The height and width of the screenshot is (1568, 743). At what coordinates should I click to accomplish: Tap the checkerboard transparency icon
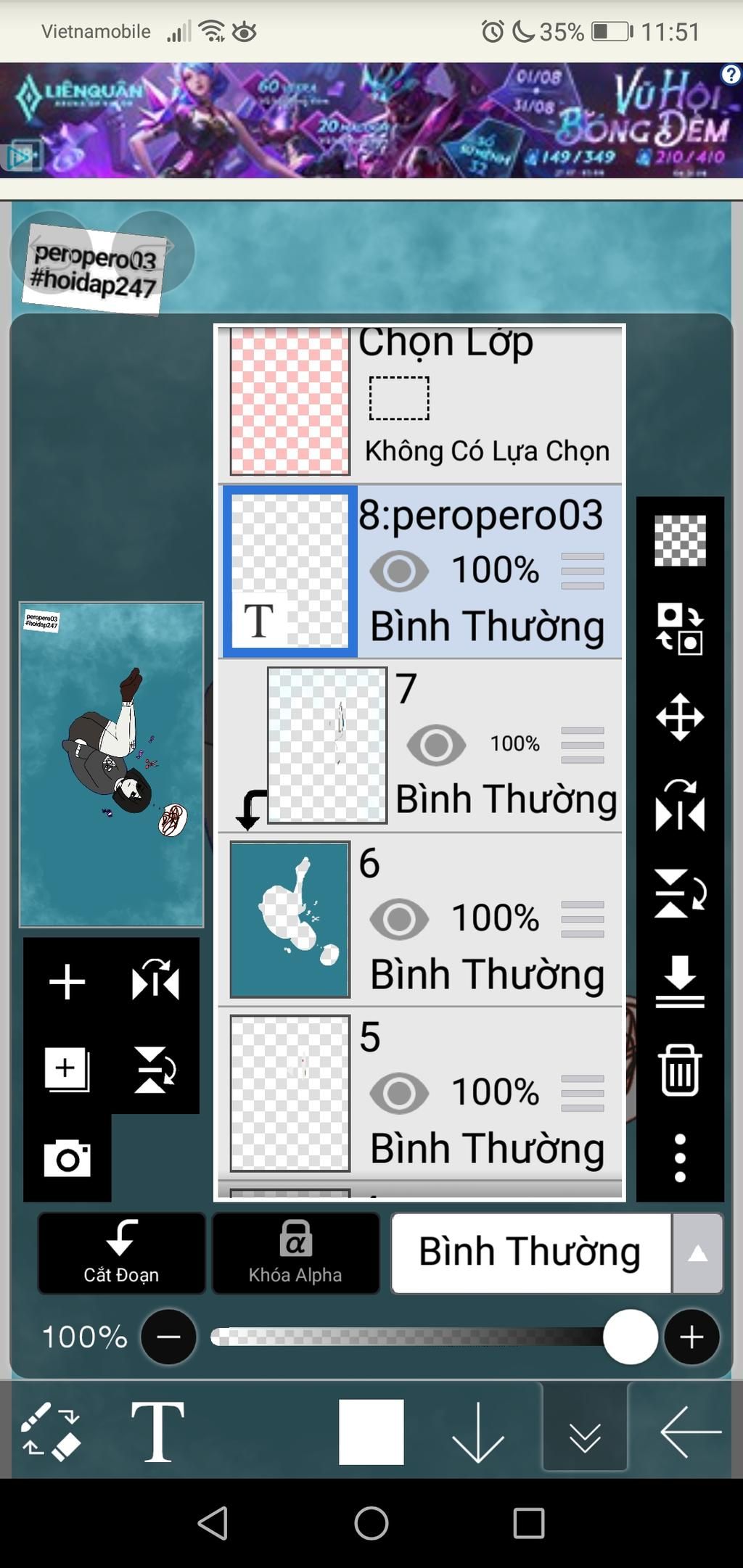tap(680, 540)
